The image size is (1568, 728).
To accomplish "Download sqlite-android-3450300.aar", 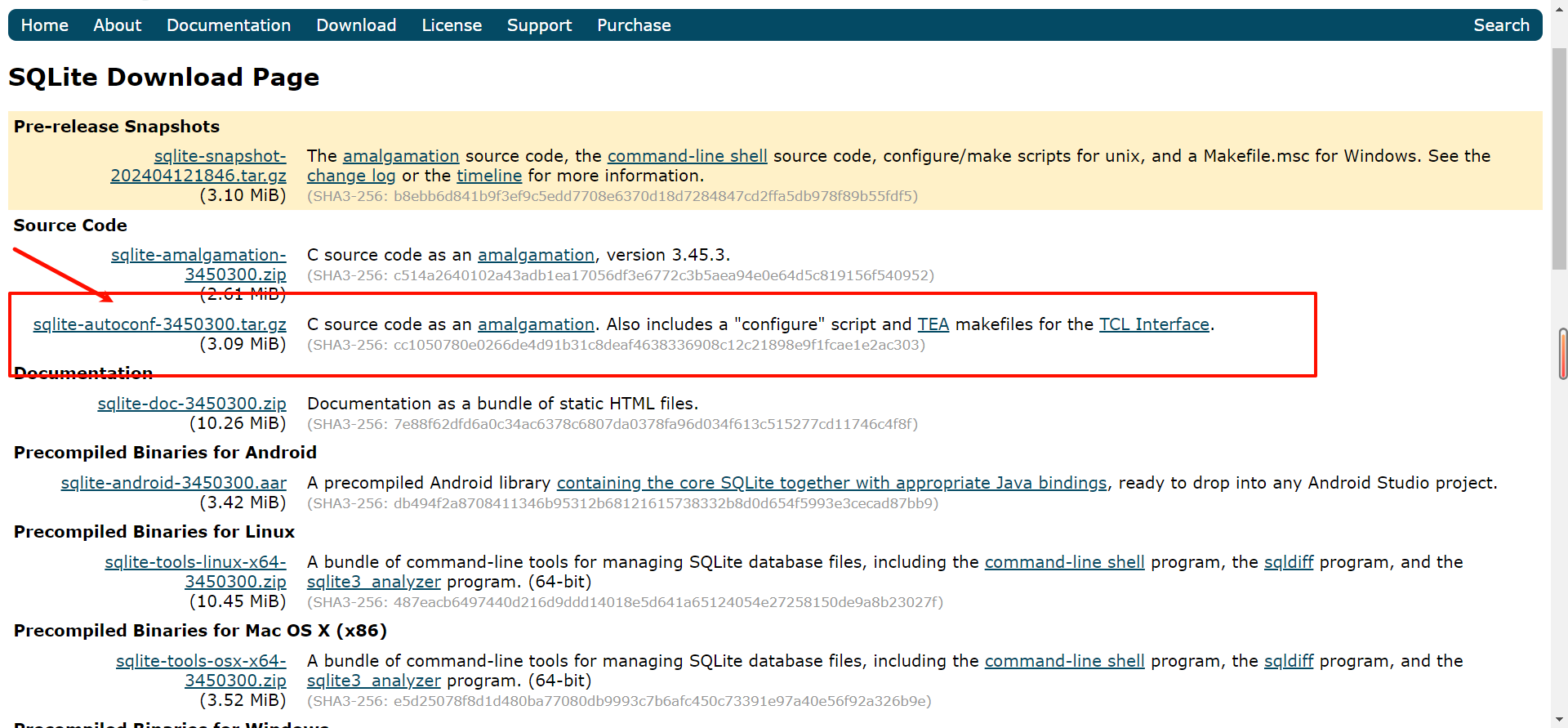I will click(x=174, y=483).
